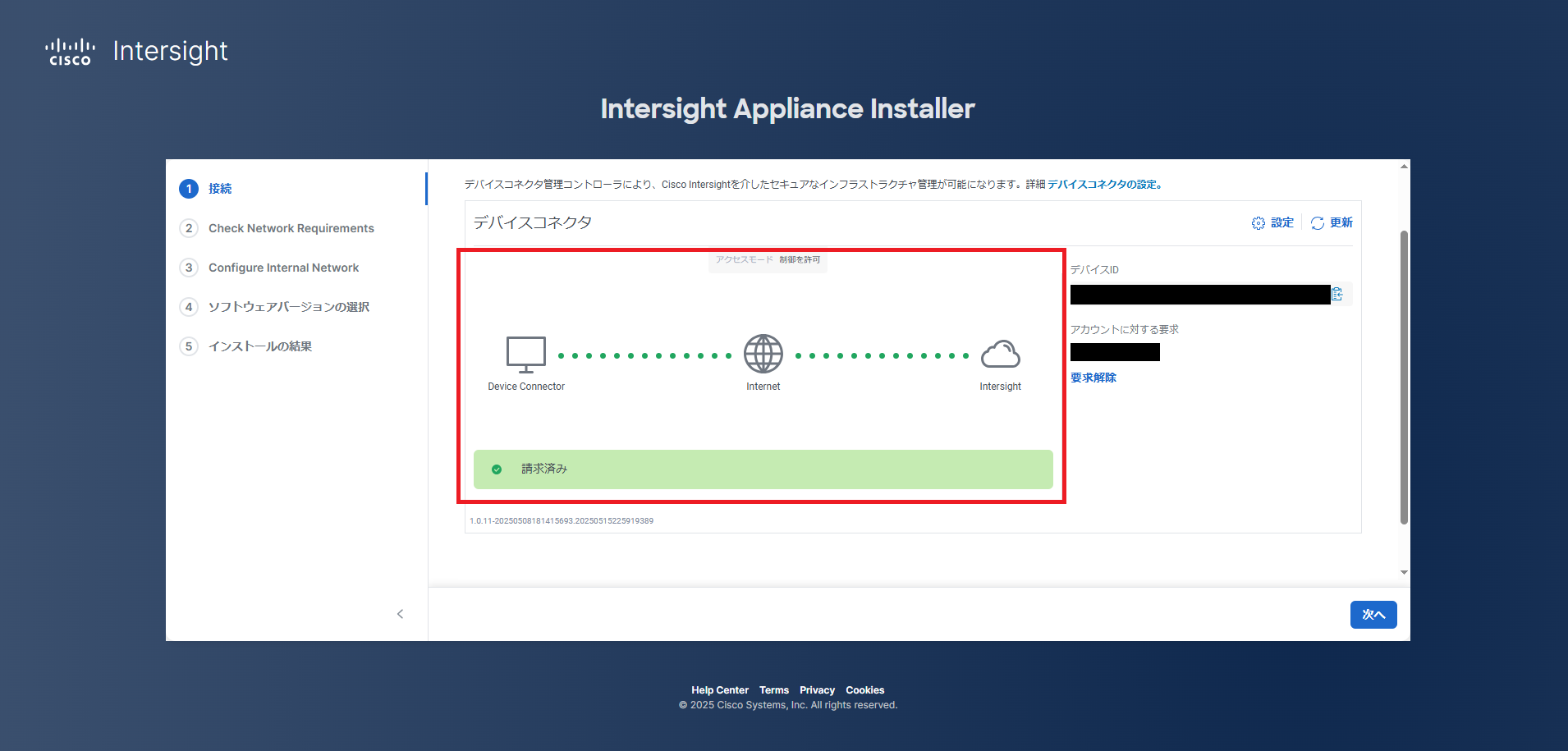1568x751 pixels.
Task: Select step 1 接続
Action: click(x=219, y=189)
